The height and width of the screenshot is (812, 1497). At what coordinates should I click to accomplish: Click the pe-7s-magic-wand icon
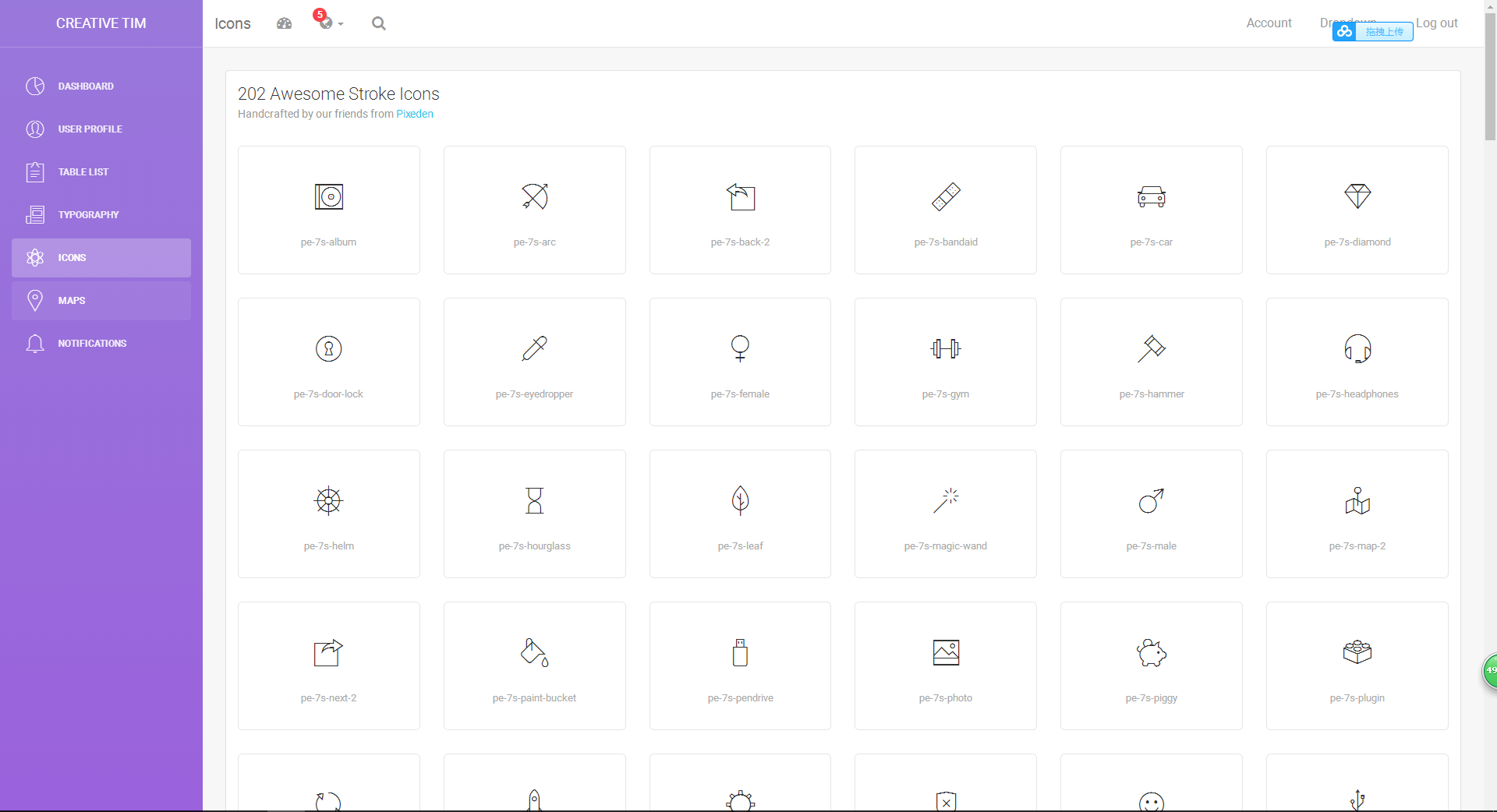pos(946,500)
